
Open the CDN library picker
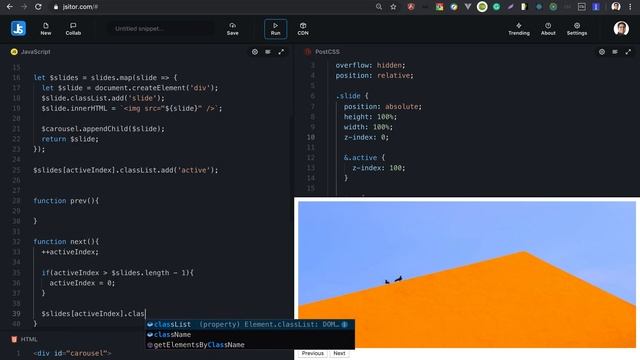(303, 29)
